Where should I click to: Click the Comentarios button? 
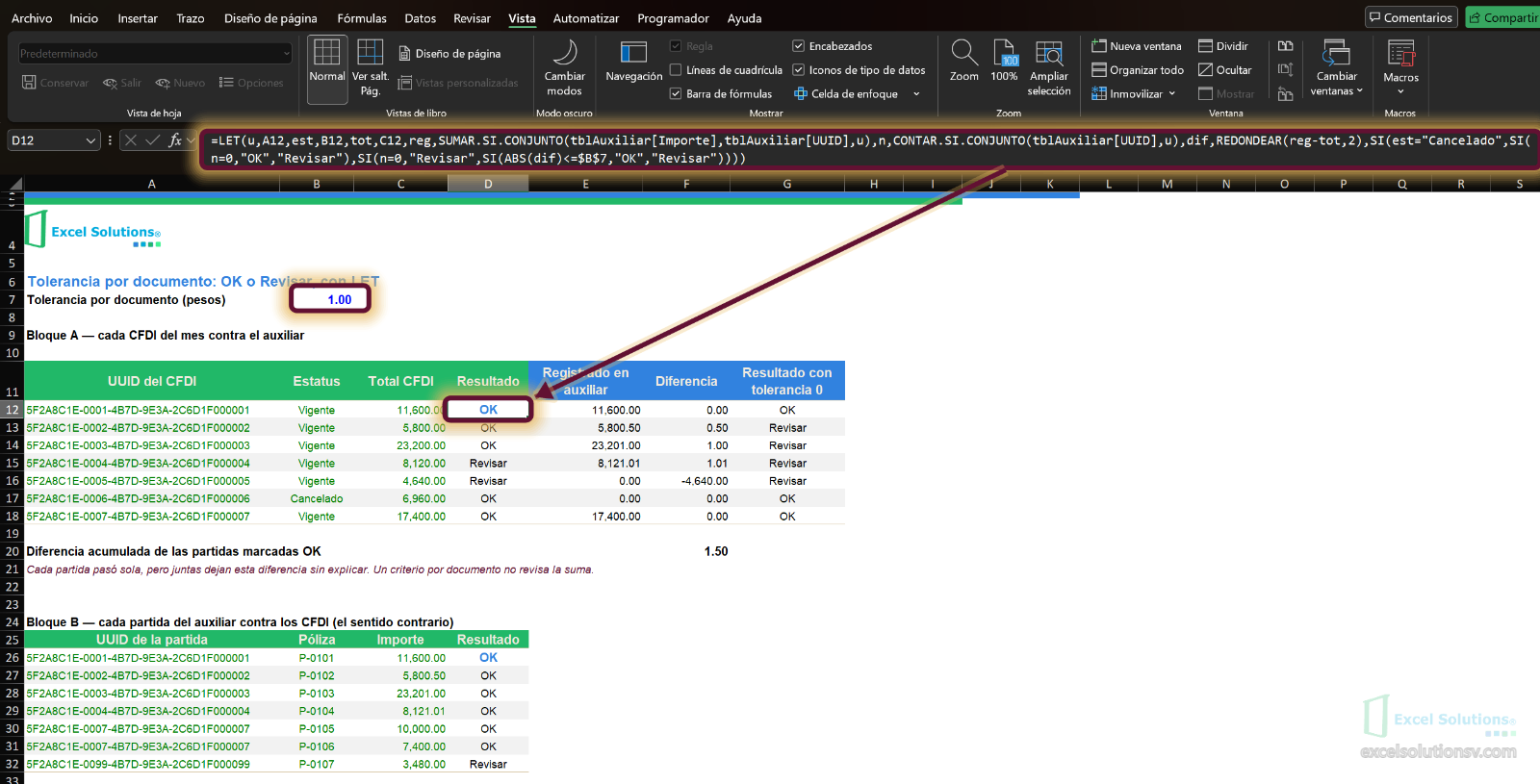point(1411,17)
